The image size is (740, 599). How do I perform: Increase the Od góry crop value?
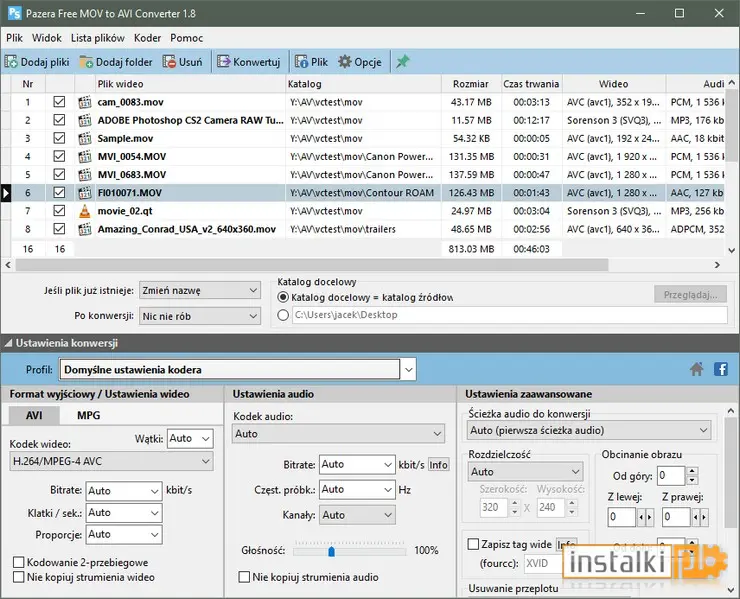click(x=692, y=471)
